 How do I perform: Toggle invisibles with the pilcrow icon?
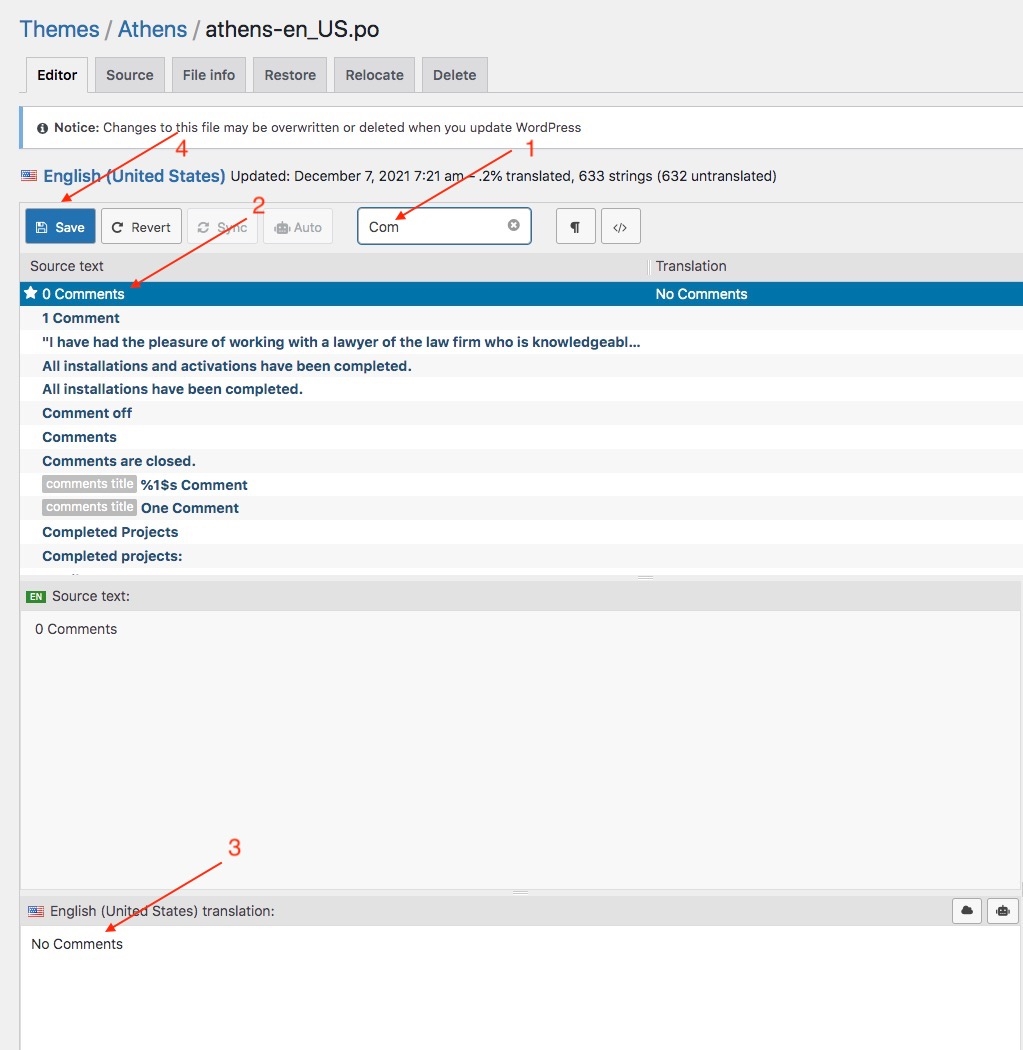tap(575, 227)
